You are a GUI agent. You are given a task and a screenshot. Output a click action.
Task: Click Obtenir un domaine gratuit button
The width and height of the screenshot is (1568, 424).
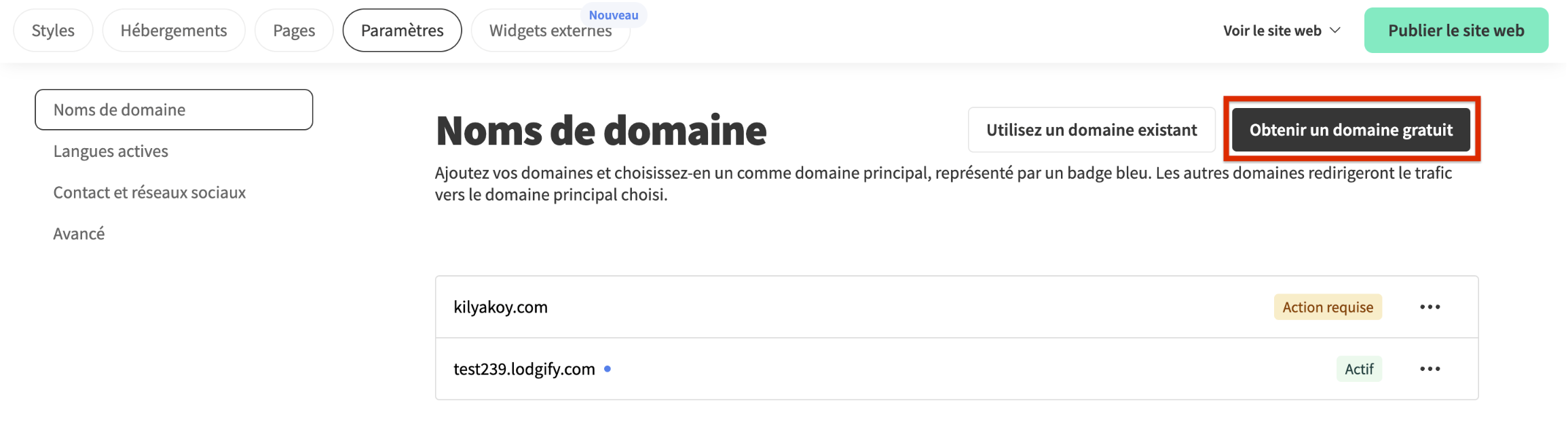[x=1351, y=130]
